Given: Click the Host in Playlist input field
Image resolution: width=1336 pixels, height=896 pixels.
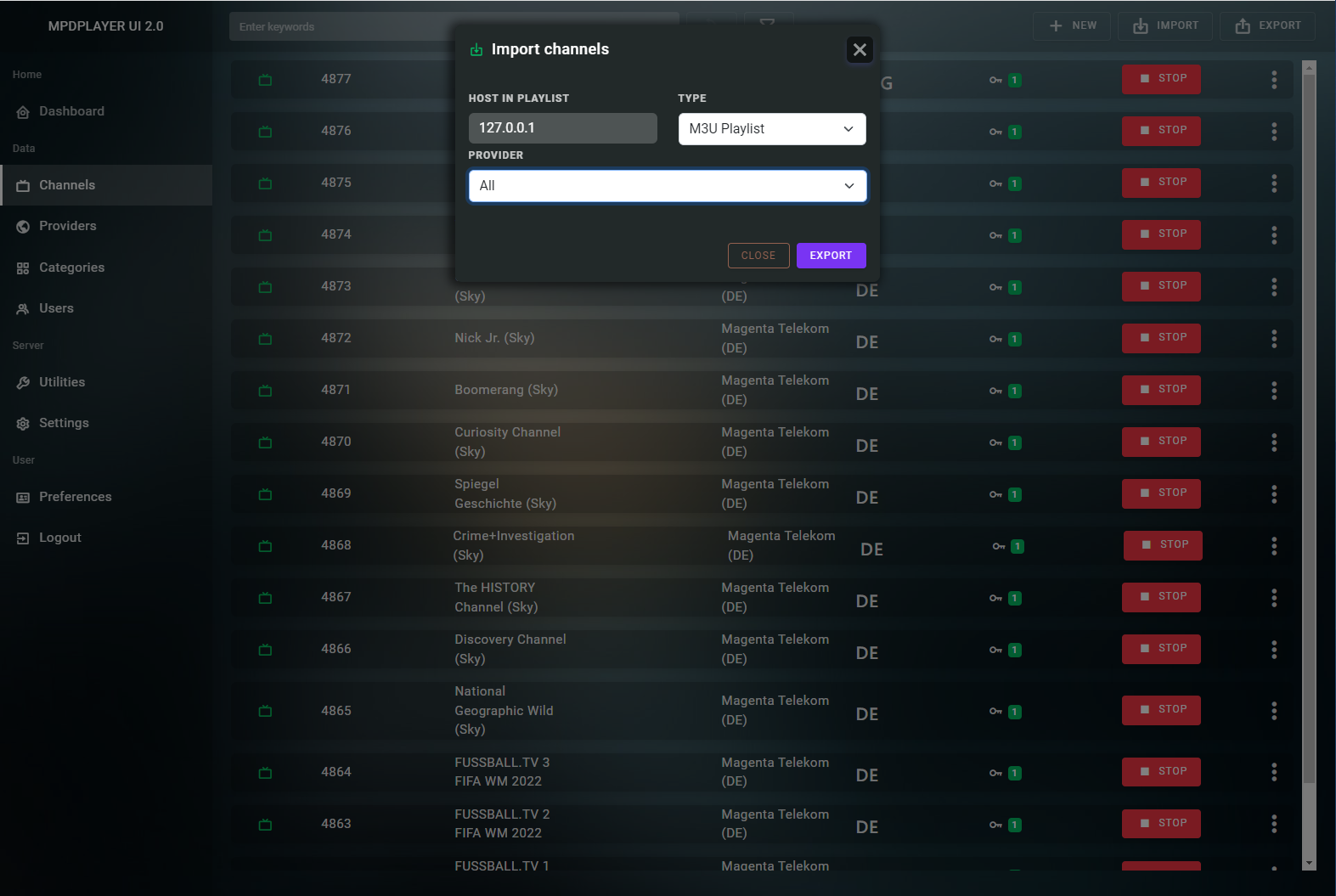Looking at the screenshot, I should 562,128.
